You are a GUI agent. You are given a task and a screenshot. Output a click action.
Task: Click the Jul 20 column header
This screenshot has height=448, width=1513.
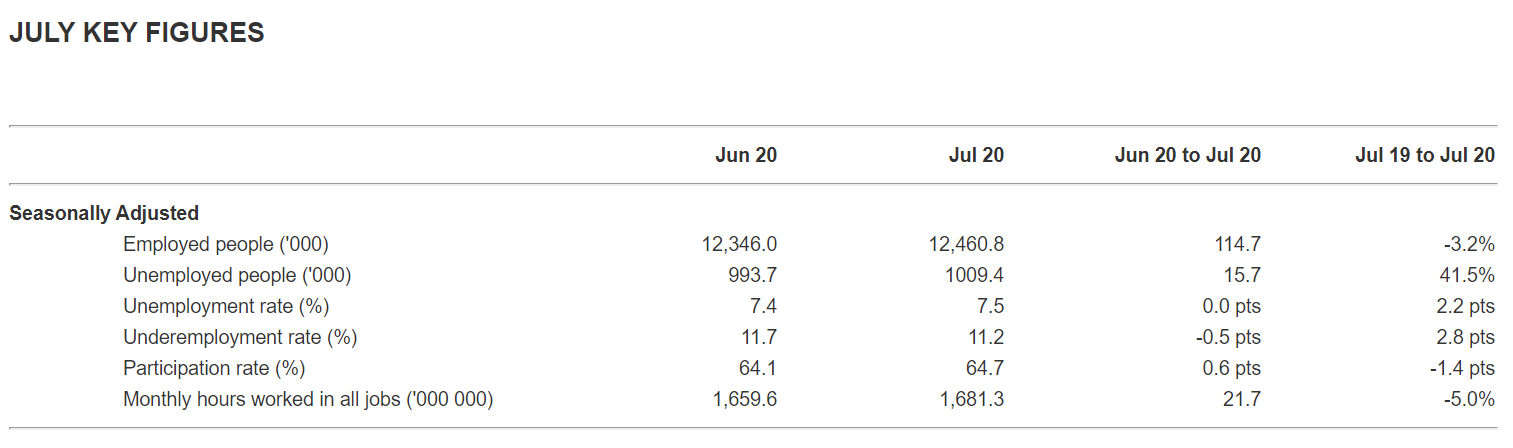976,155
